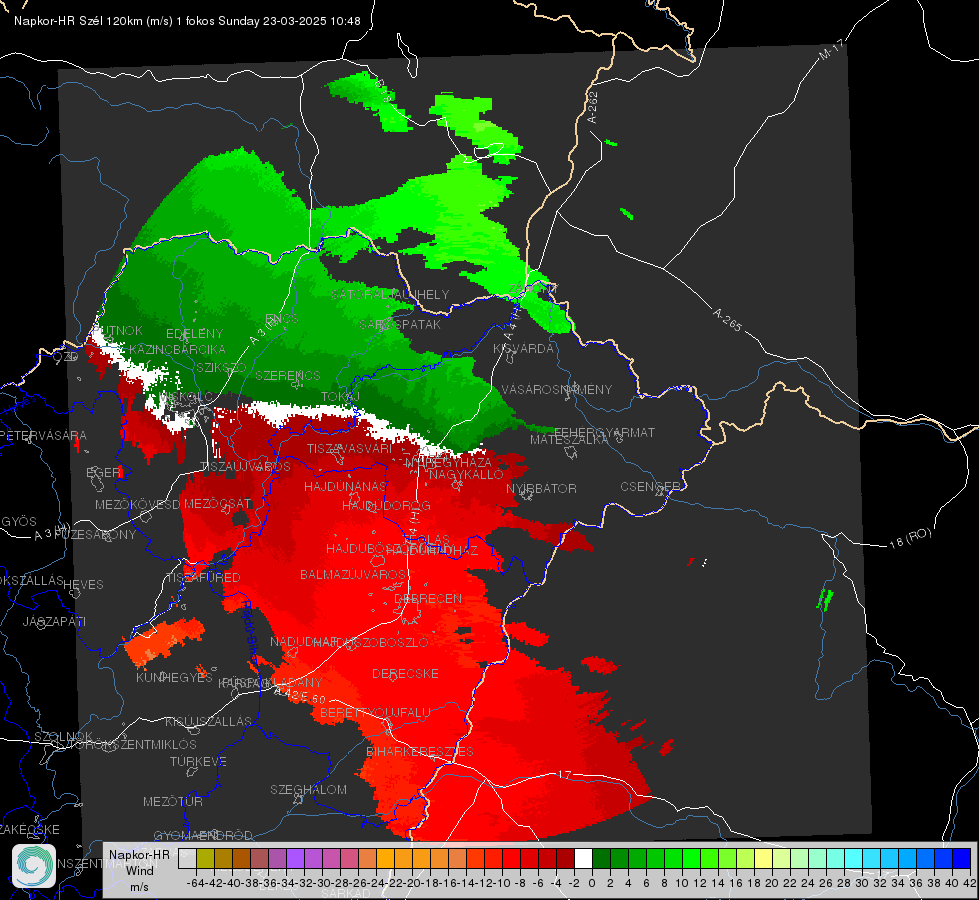Click the EDELENY city label
The width and height of the screenshot is (979, 900).
[194, 334]
